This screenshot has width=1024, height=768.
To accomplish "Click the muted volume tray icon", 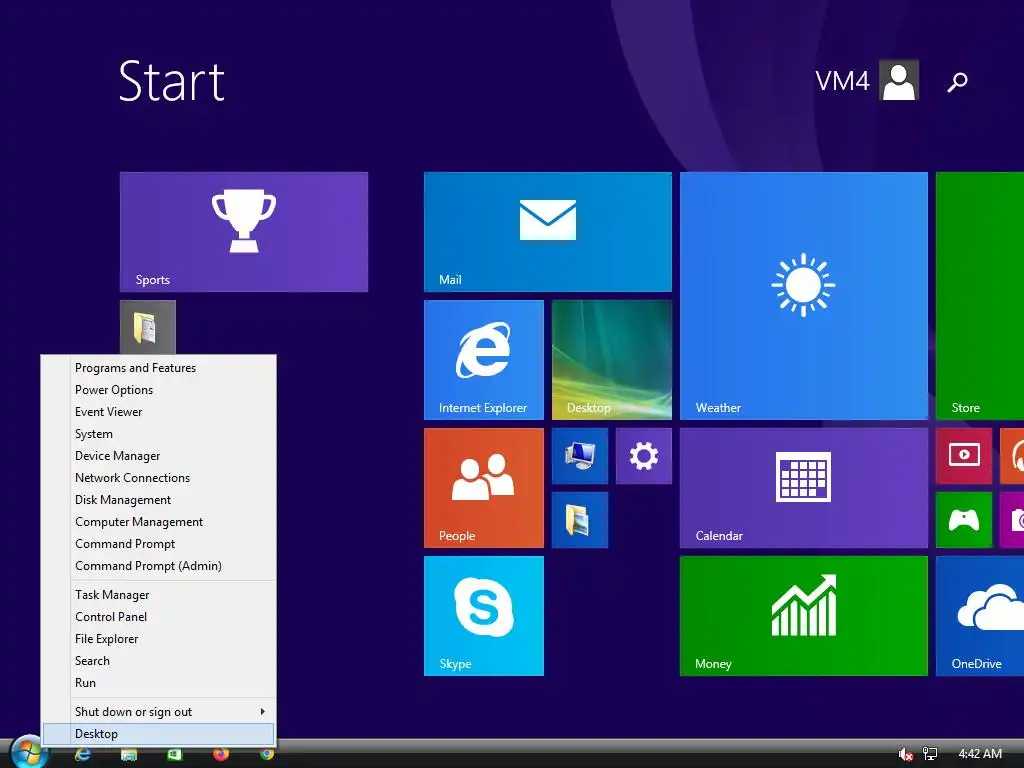I will pos(905,754).
